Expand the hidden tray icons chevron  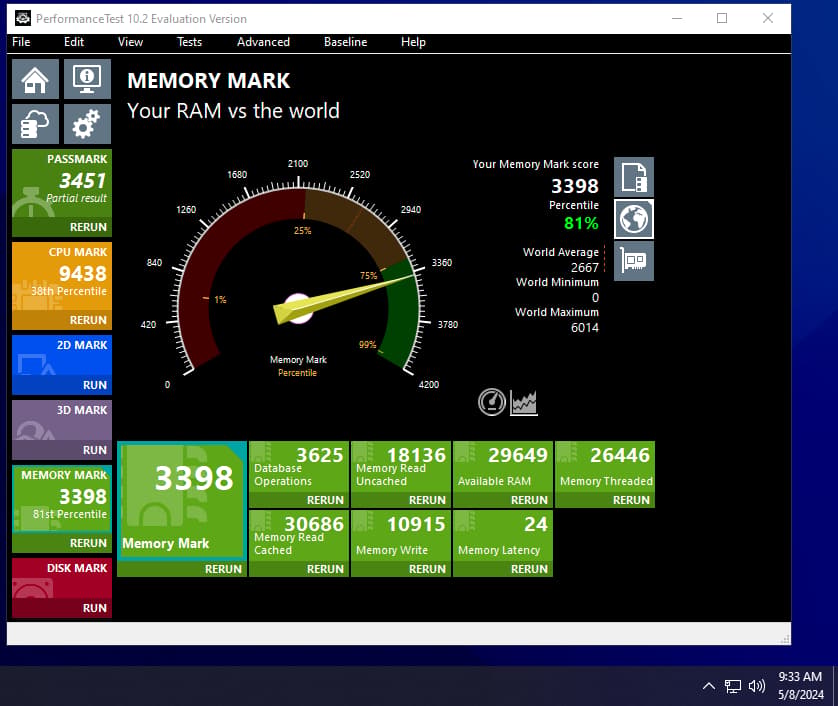709,686
